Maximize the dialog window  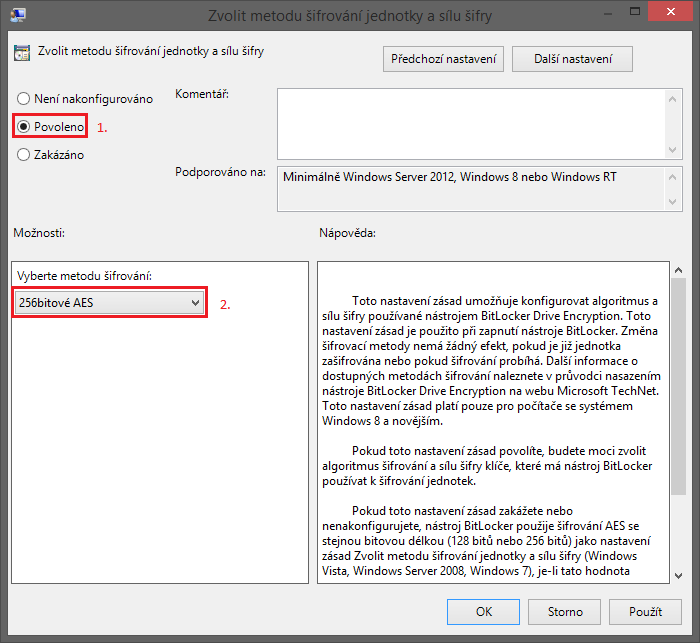click(635, 11)
